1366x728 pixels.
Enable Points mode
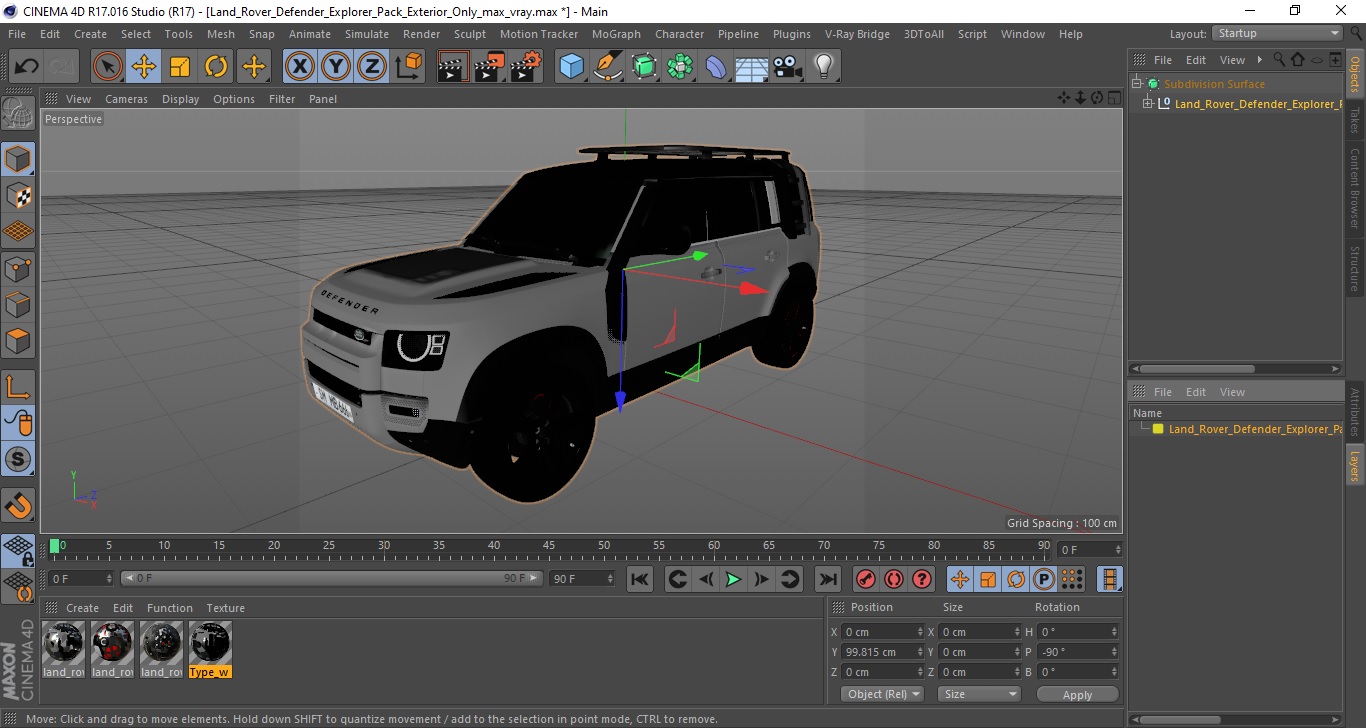pyautogui.click(x=18, y=268)
